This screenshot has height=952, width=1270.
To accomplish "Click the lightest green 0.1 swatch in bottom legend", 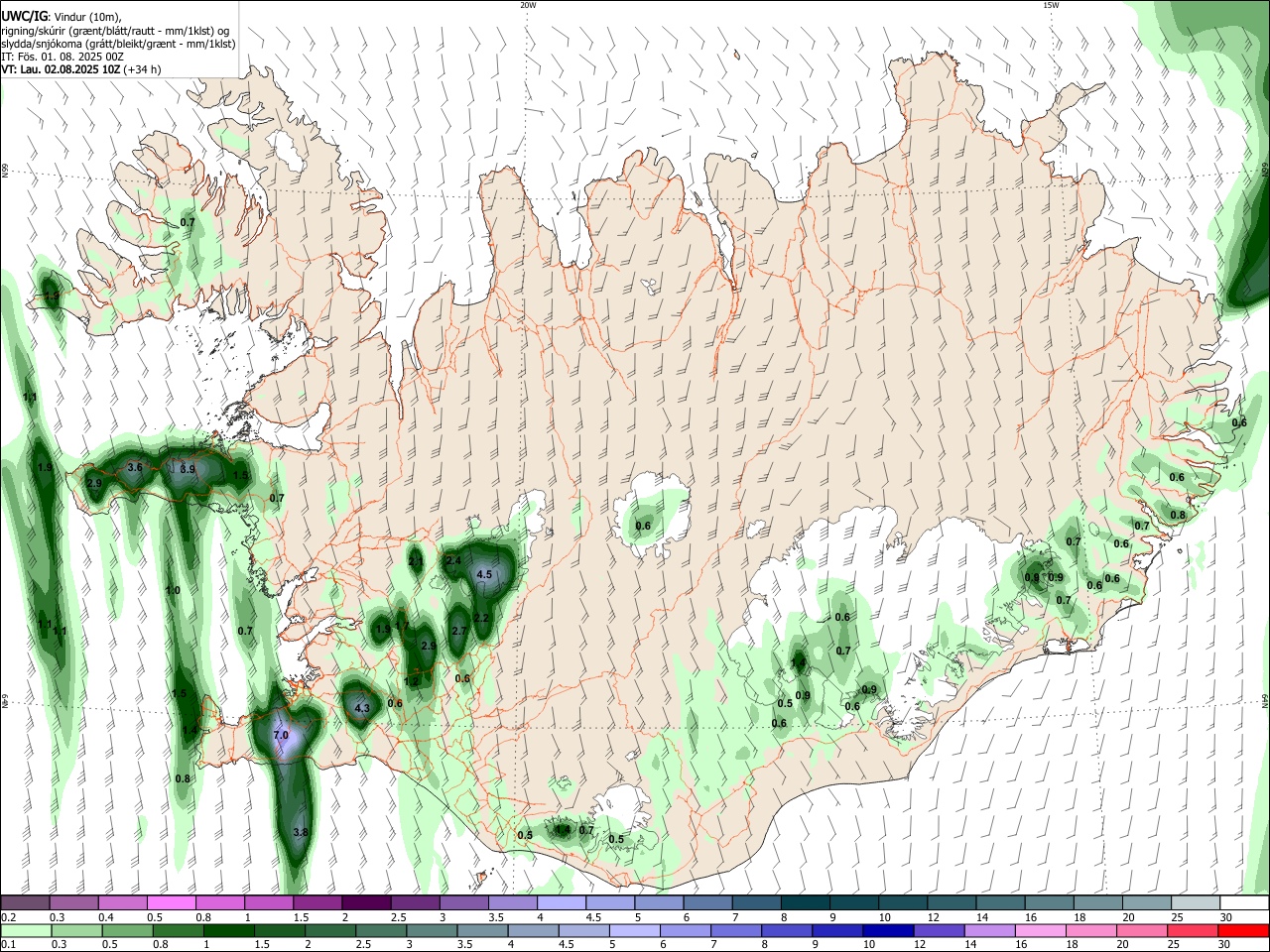I will coord(25,931).
